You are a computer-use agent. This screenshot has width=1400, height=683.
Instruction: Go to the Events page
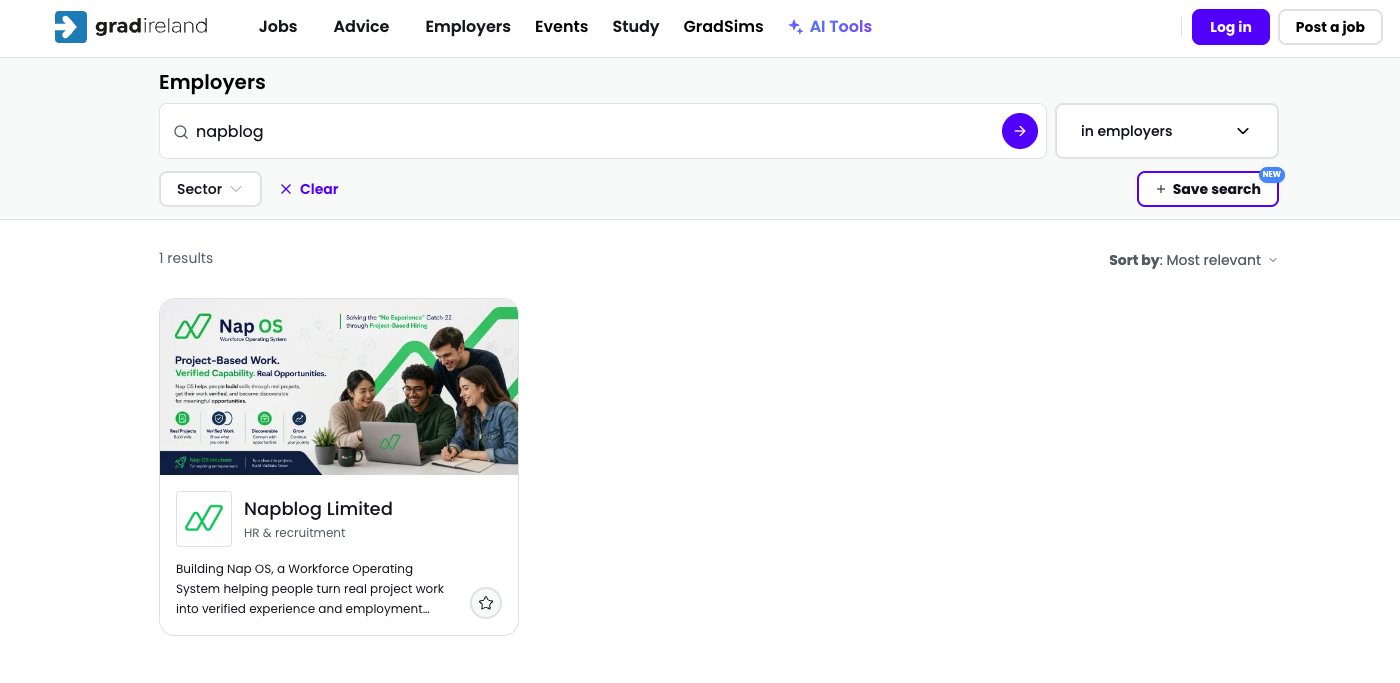pyautogui.click(x=561, y=27)
